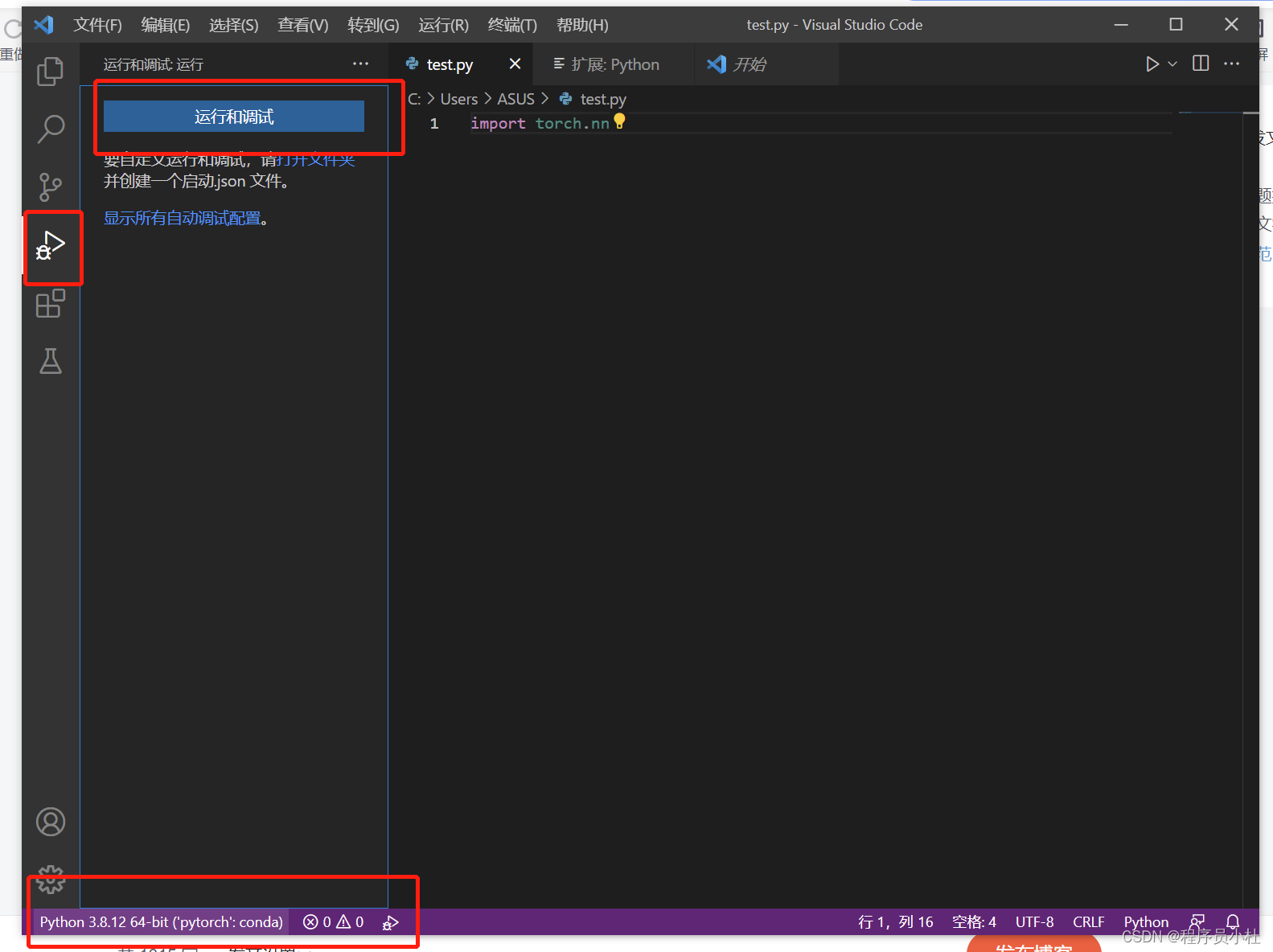
Task: Click the import torch.nn code line
Action: [540, 123]
